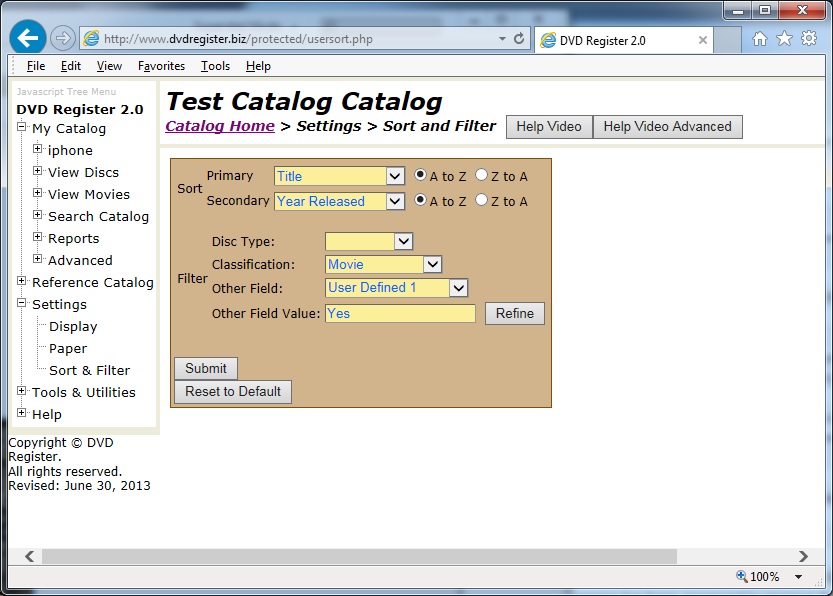The width and height of the screenshot is (833, 596).
Task: Open the zoom level dropdown arrow
Action: [798, 576]
